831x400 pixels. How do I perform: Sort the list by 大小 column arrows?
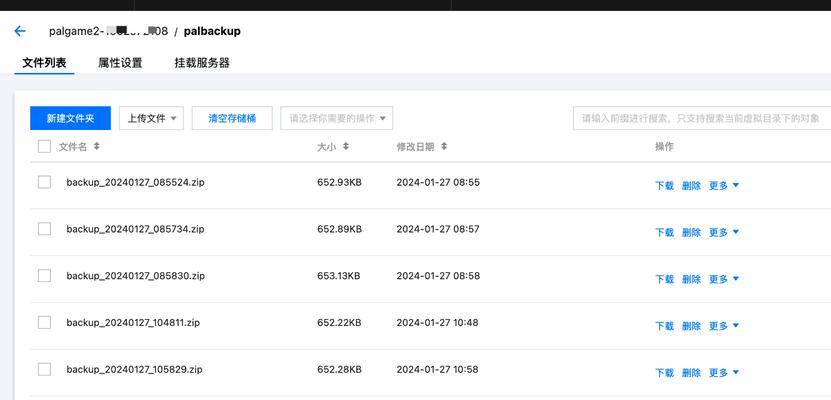pyautogui.click(x=346, y=146)
